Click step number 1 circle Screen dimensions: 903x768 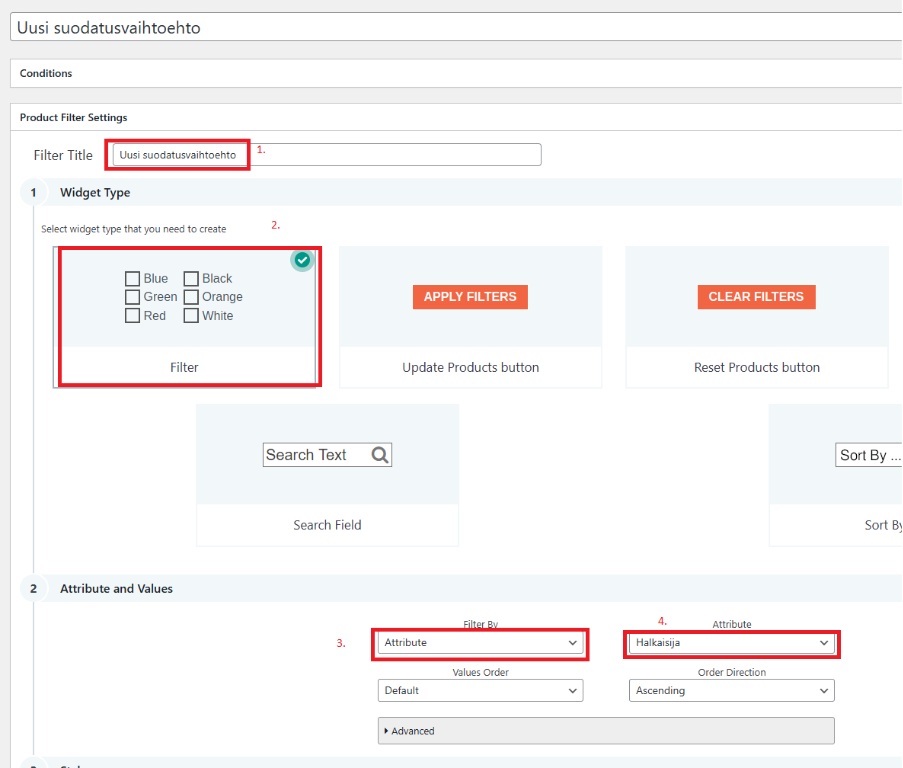pos(33,192)
